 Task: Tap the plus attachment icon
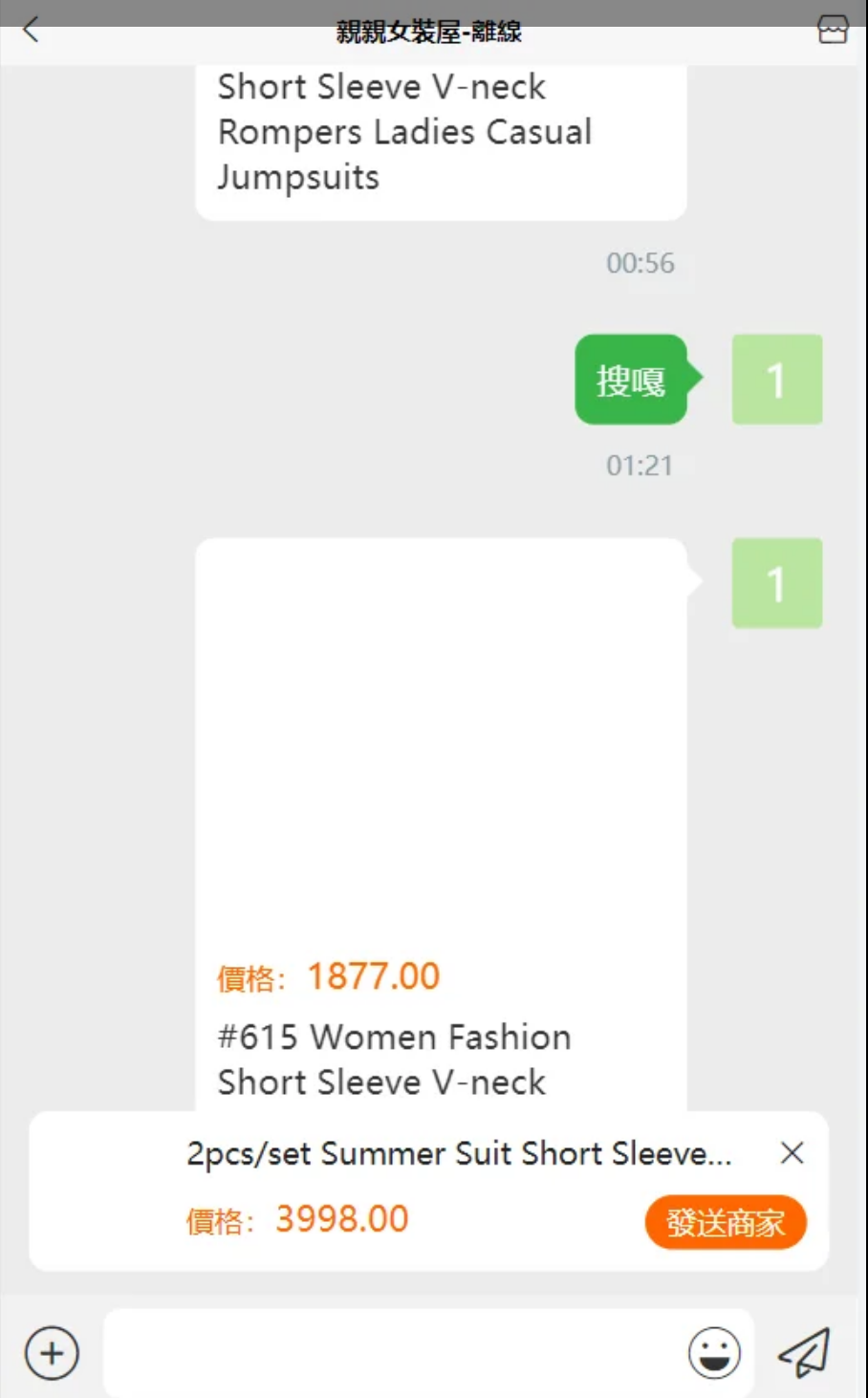tap(52, 1353)
